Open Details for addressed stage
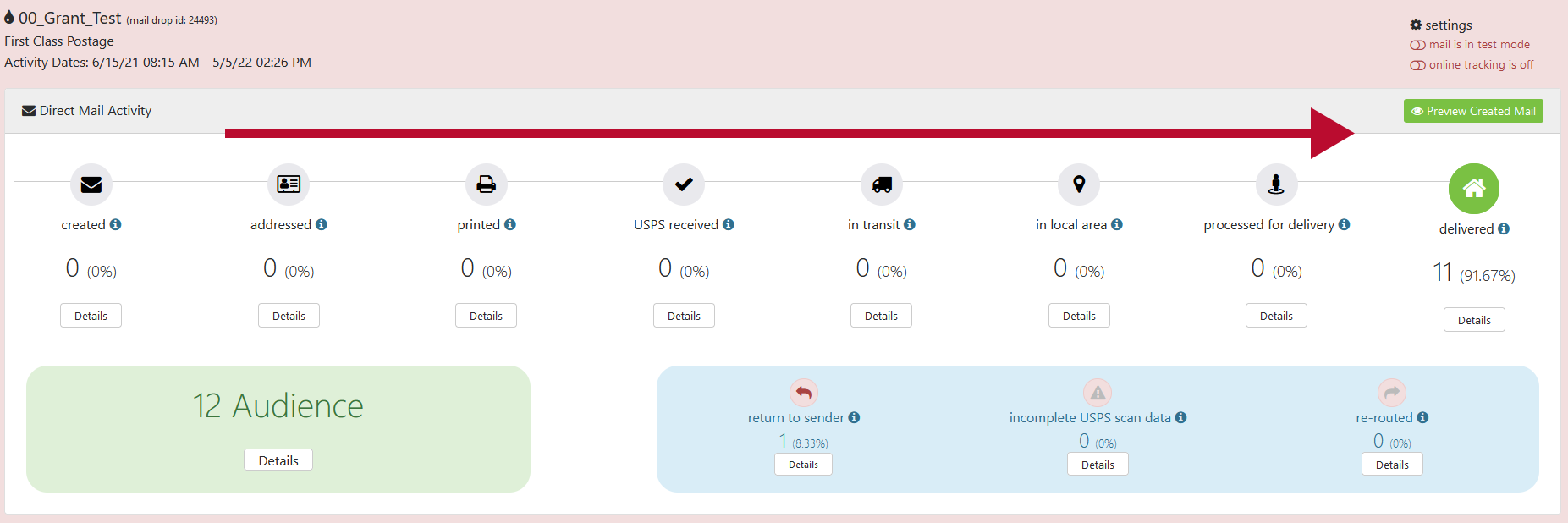 [289, 316]
